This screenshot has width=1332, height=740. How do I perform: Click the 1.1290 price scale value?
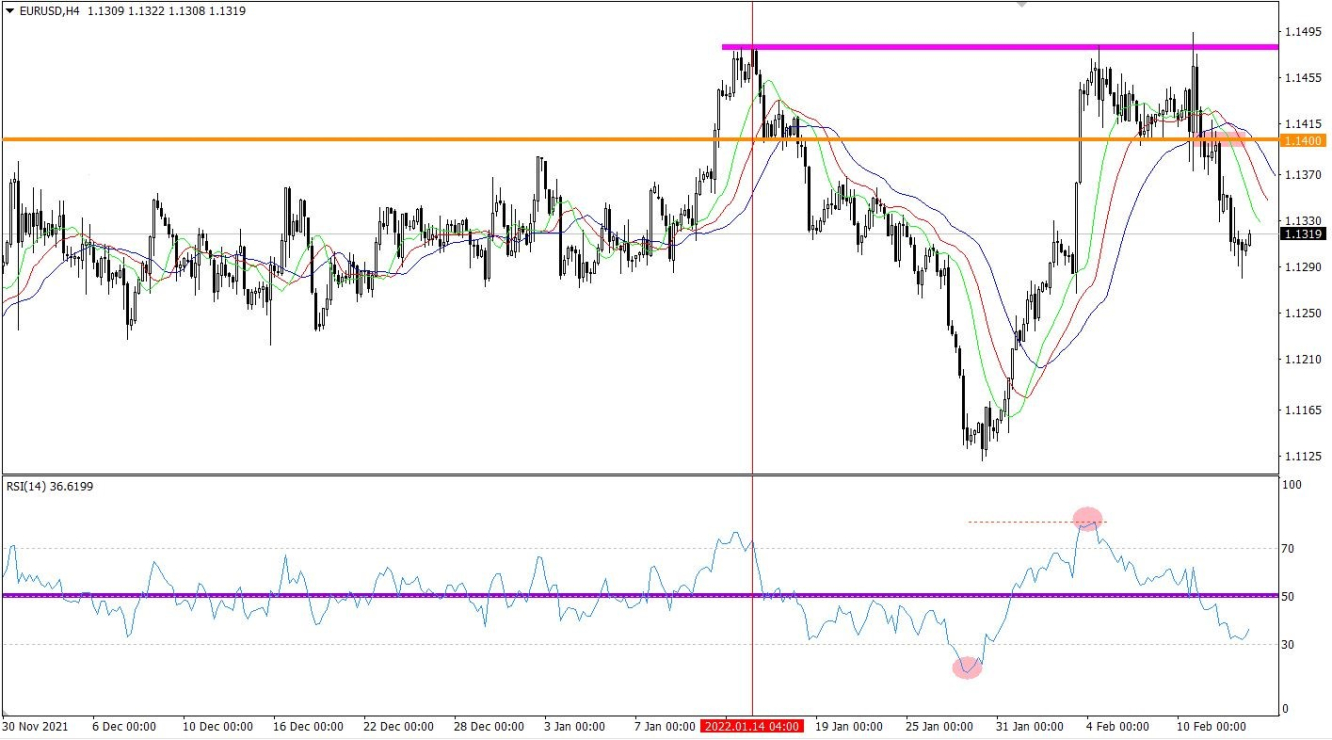pyautogui.click(x=1305, y=267)
